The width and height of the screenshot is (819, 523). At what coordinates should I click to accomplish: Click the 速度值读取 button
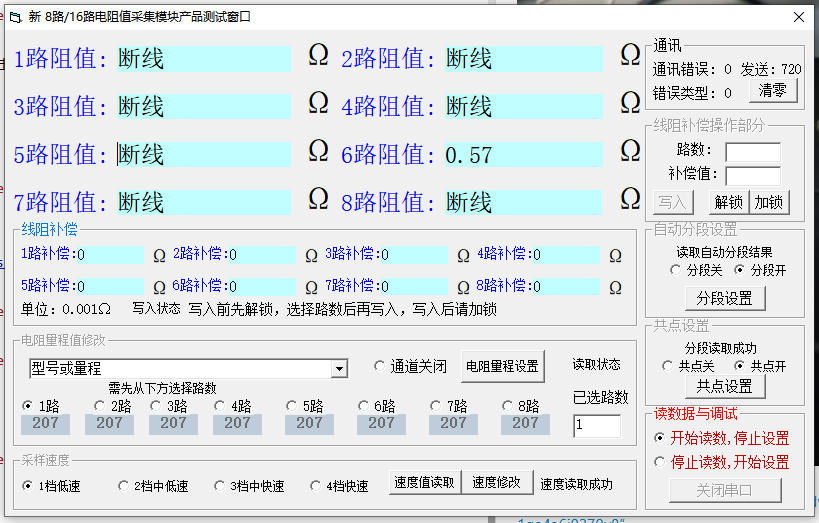click(424, 483)
